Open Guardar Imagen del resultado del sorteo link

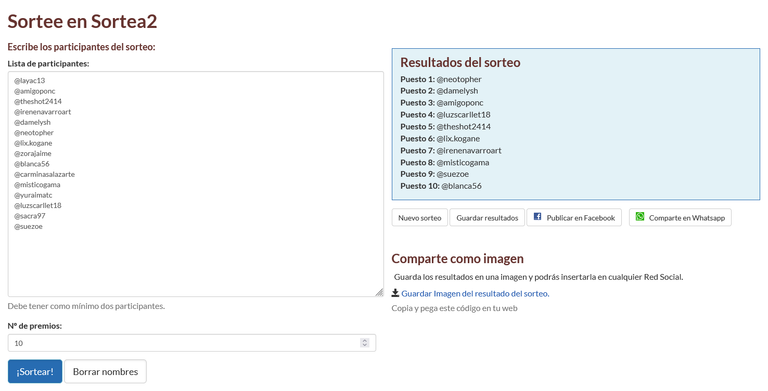475,293
